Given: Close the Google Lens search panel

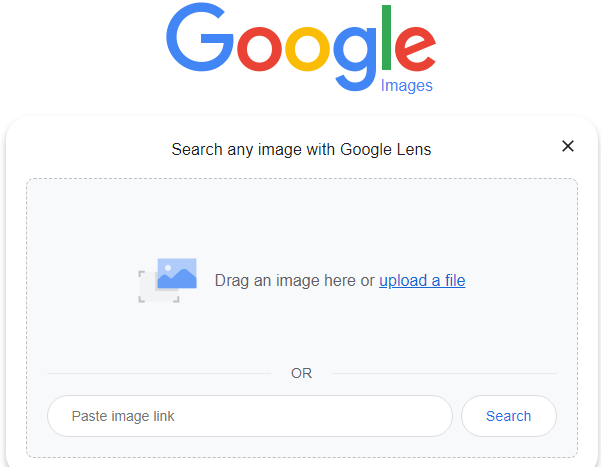Looking at the screenshot, I should [568, 146].
